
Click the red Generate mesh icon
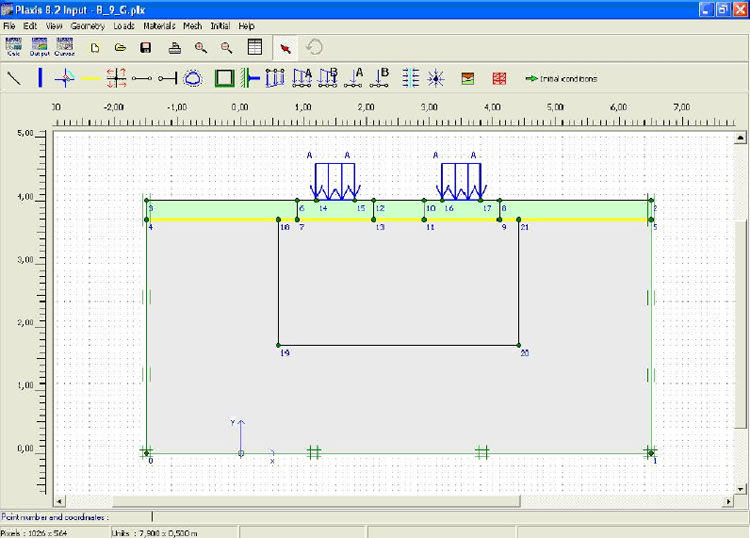click(x=500, y=77)
